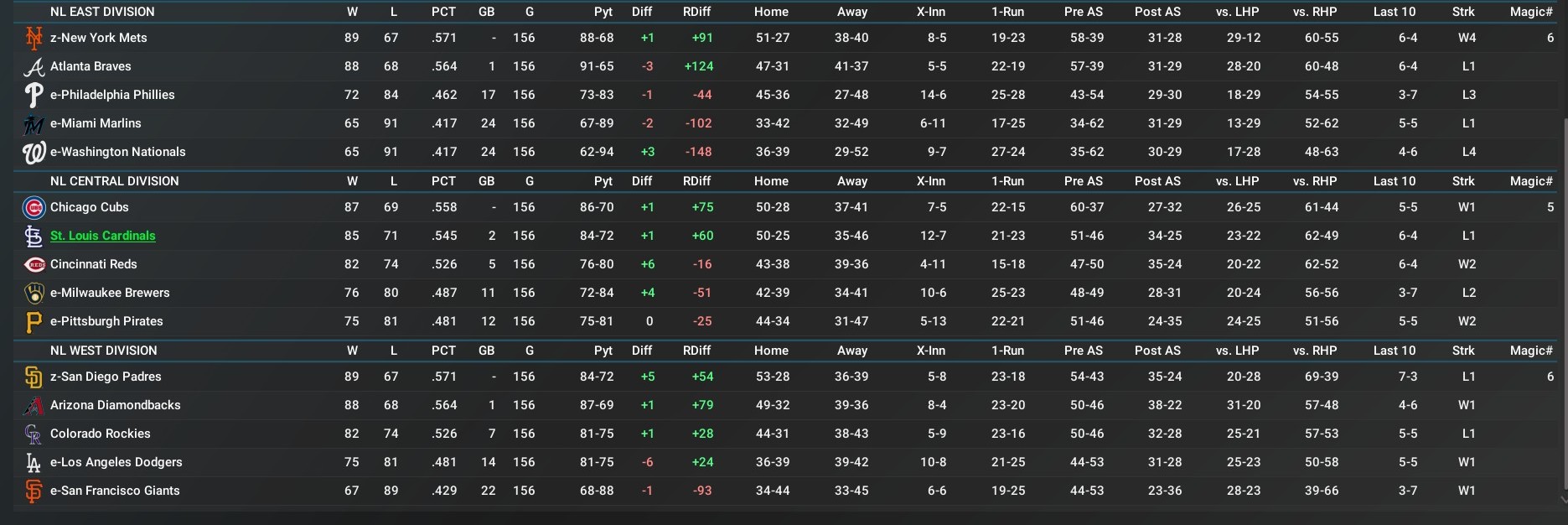The width and height of the screenshot is (1568, 525).
Task: Click the Philadelphia Phillies logo icon
Action: click(x=34, y=95)
